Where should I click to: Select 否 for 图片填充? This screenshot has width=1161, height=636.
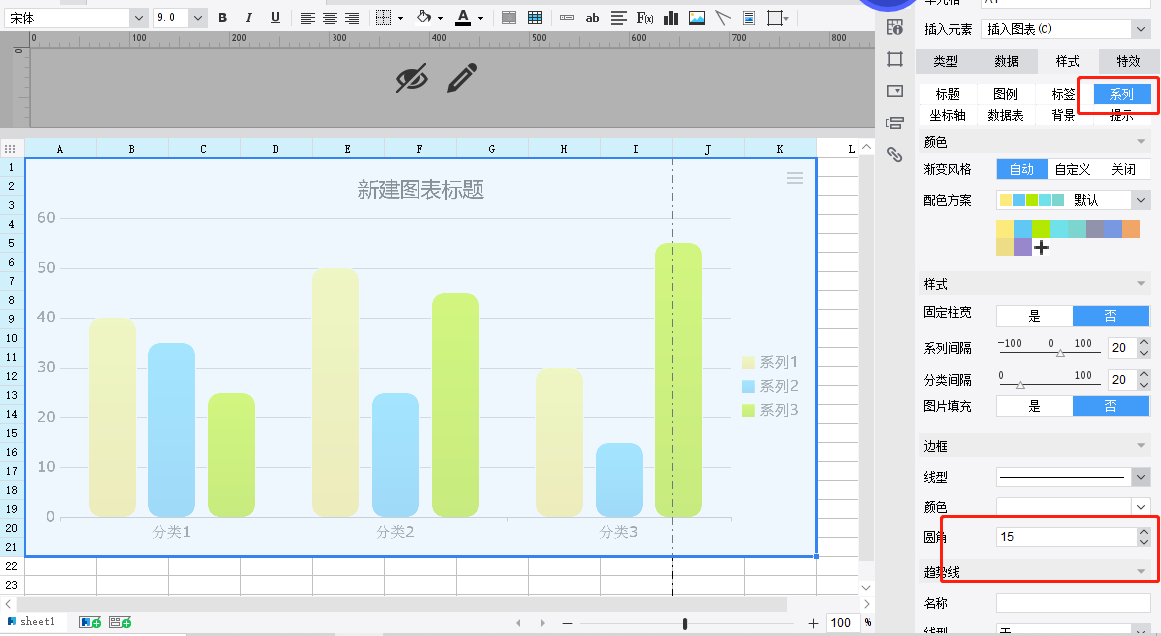(1111, 406)
